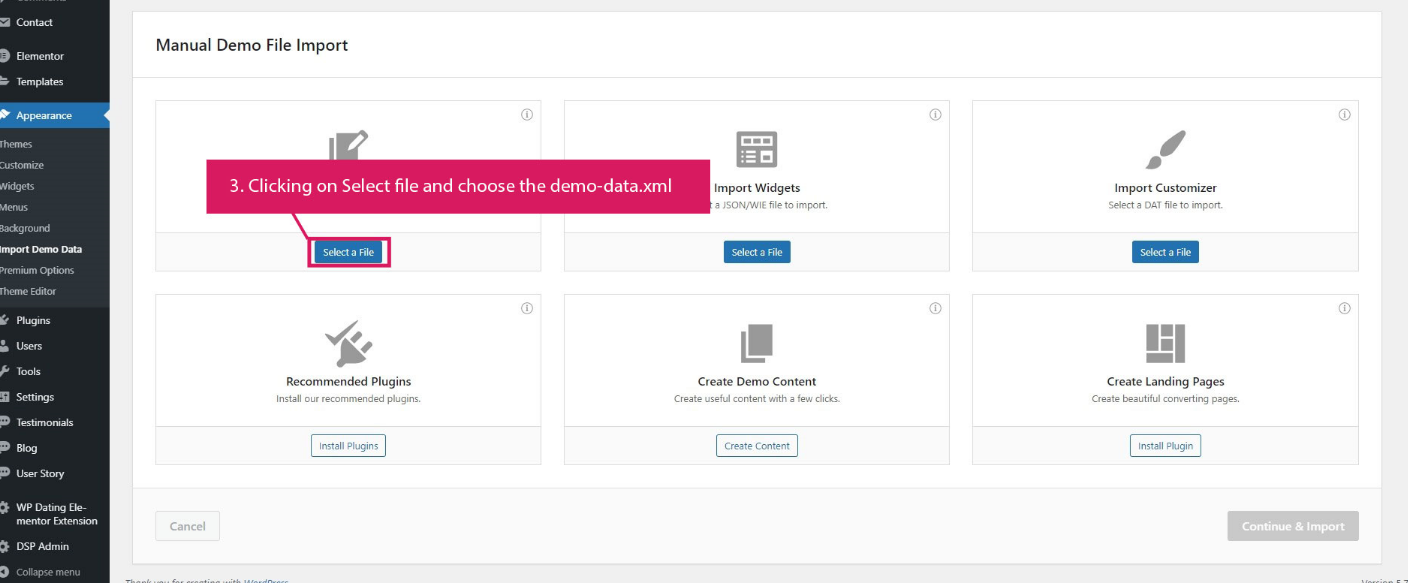Click the Create Demo Content title
The height and width of the screenshot is (583, 1408).
pyautogui.click(x=757, y=382)
